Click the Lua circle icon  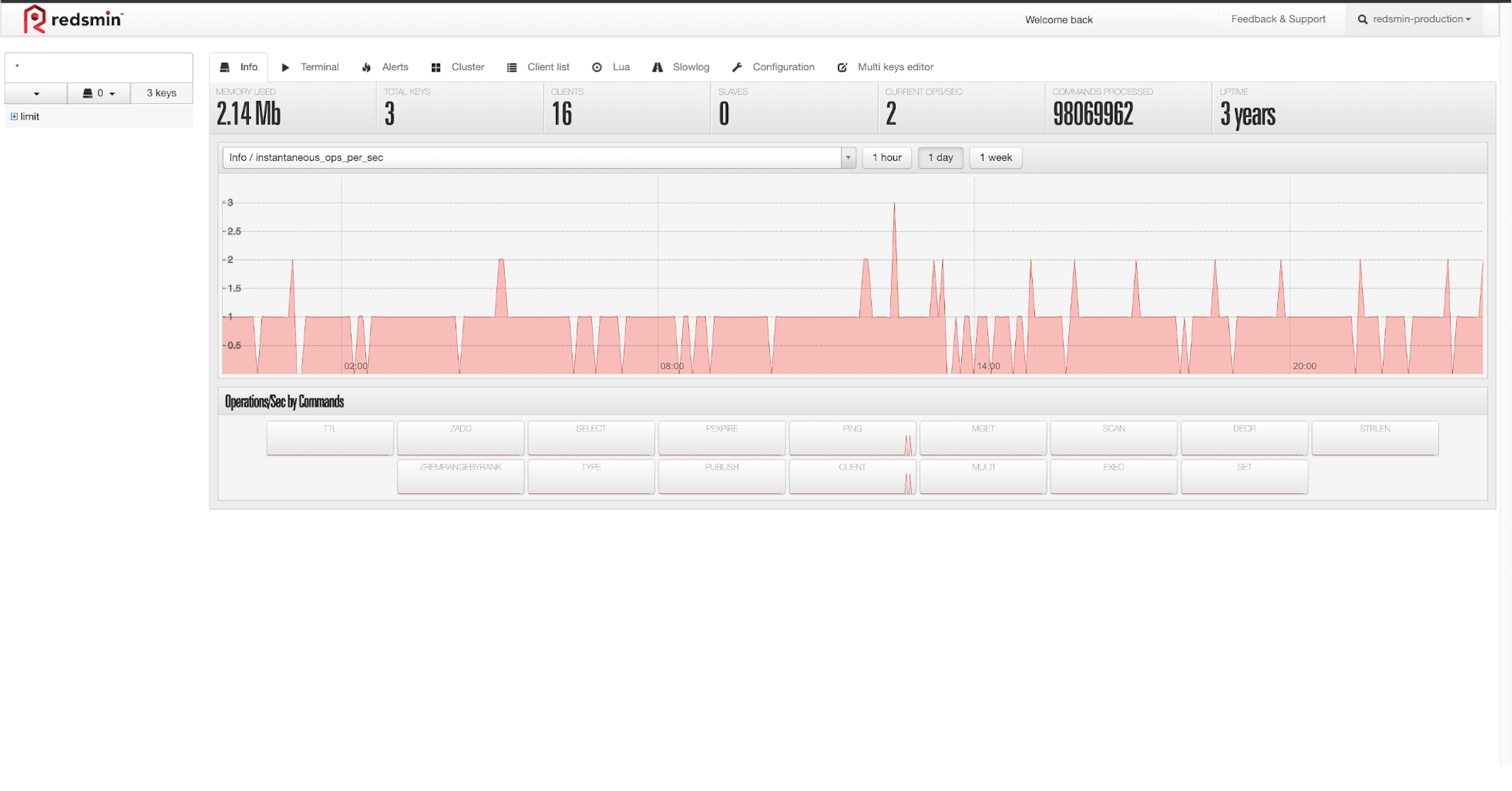pyautogui.click(x=597, y=67)
